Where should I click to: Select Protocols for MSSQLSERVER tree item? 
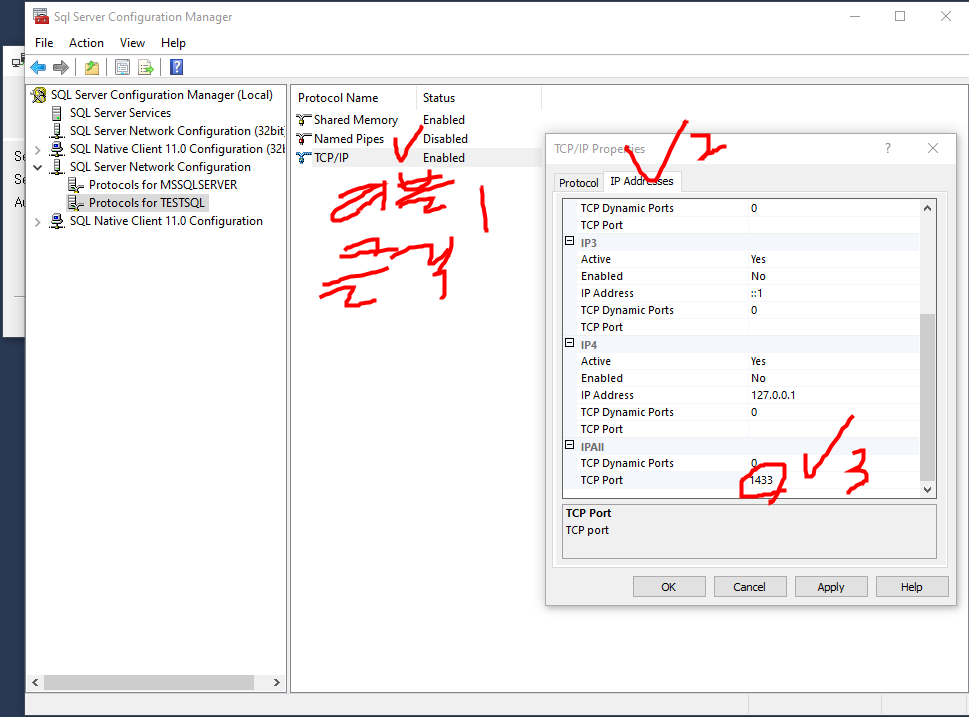coord(163,185)
